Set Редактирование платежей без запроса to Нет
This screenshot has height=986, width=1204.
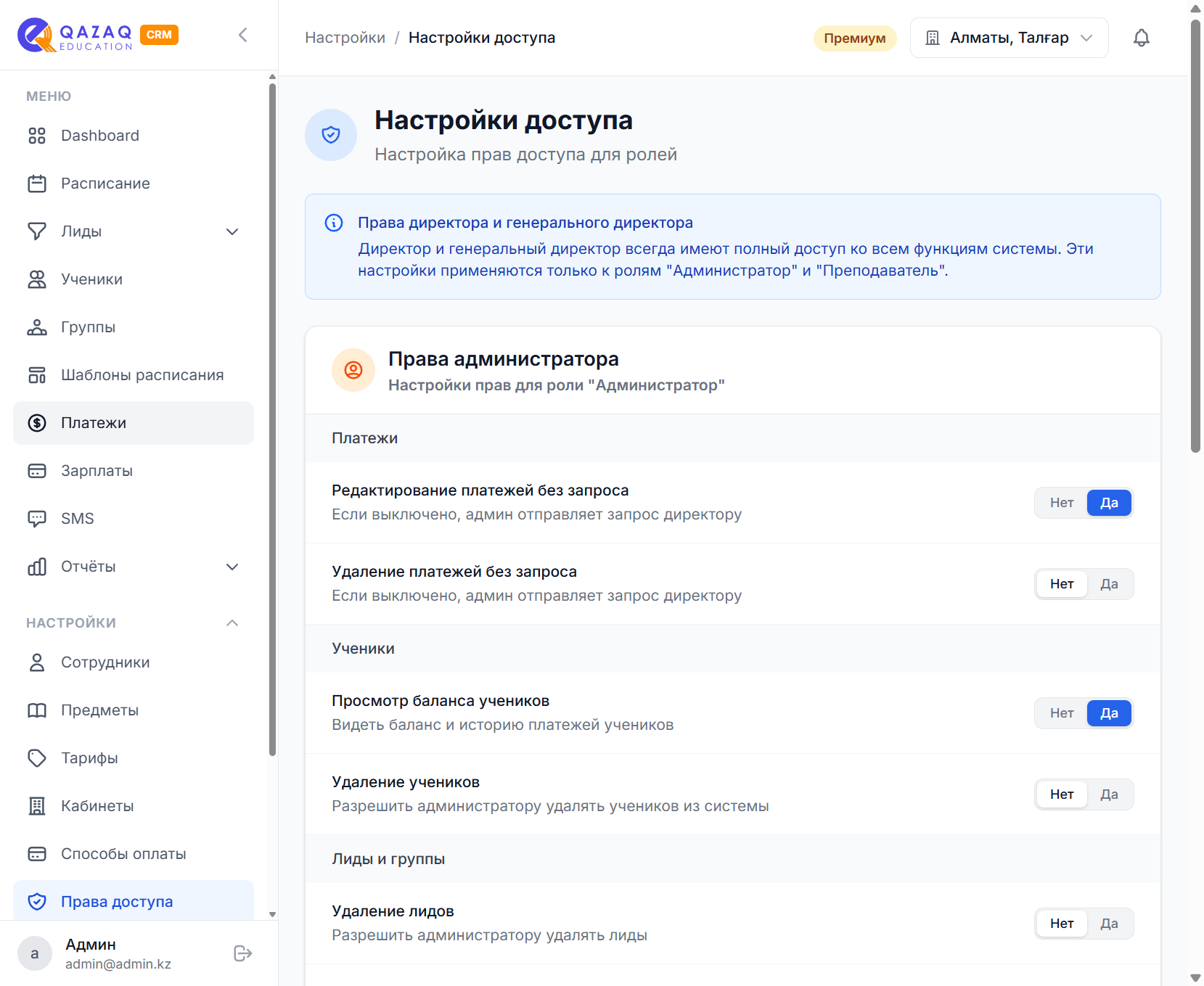(1062, 503)
